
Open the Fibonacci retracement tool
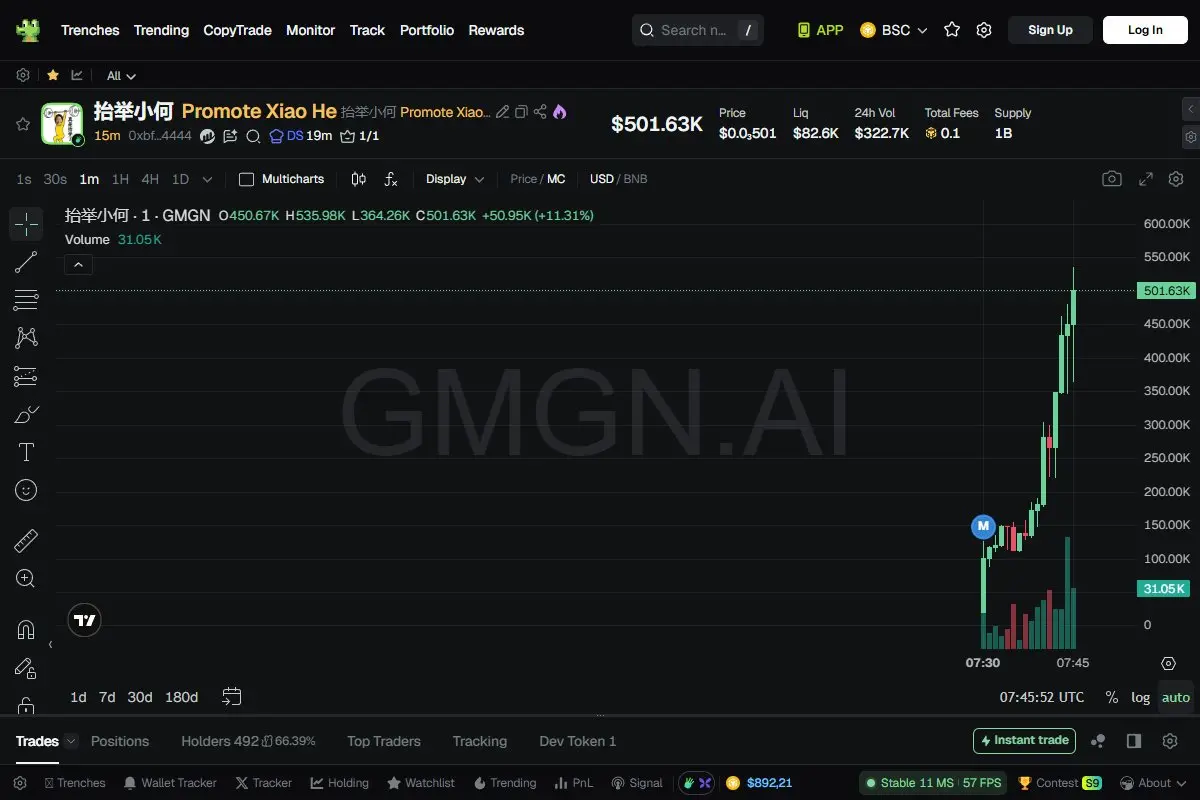click(26, 300)
